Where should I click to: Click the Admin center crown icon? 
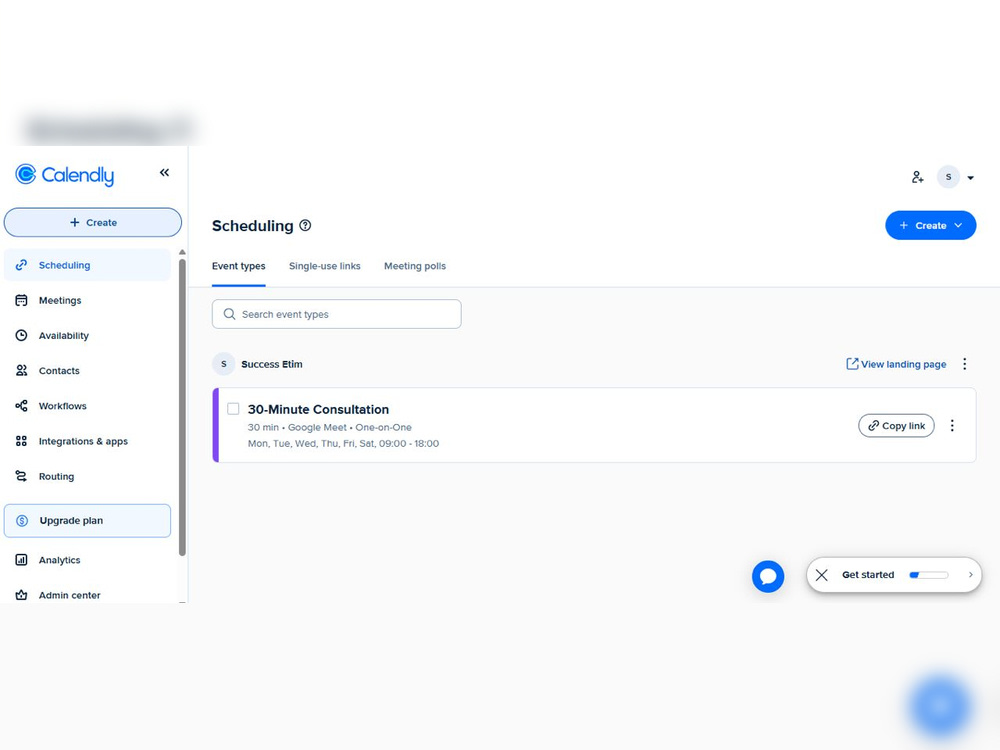point(21,594)
